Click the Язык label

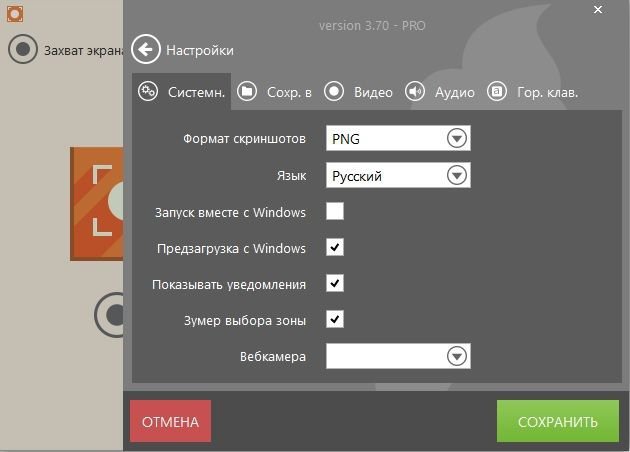point(291,176)
